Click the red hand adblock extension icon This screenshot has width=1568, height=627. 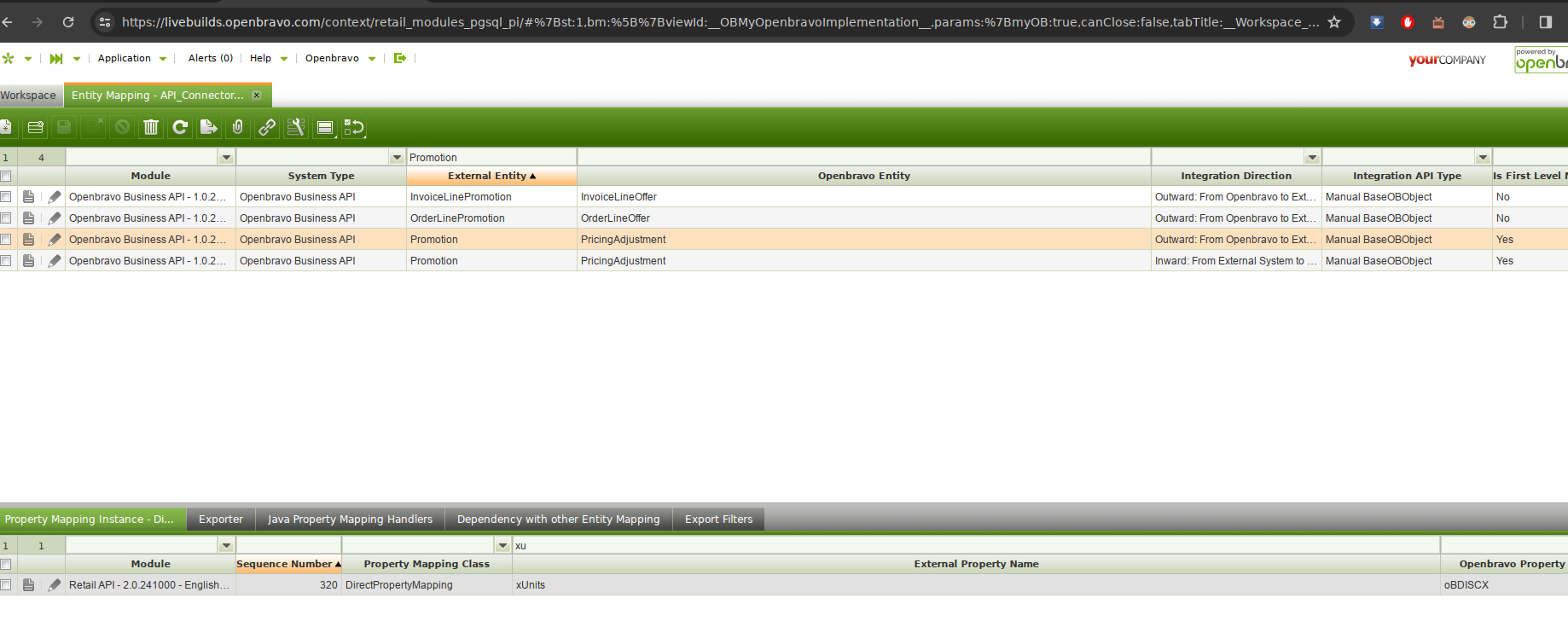[x=1408, y=22]
